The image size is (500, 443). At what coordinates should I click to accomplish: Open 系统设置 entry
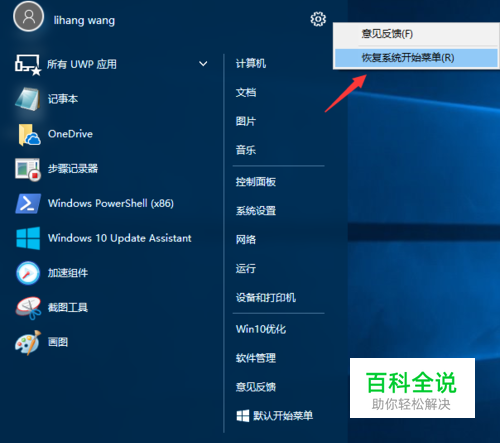click(256, 211)
